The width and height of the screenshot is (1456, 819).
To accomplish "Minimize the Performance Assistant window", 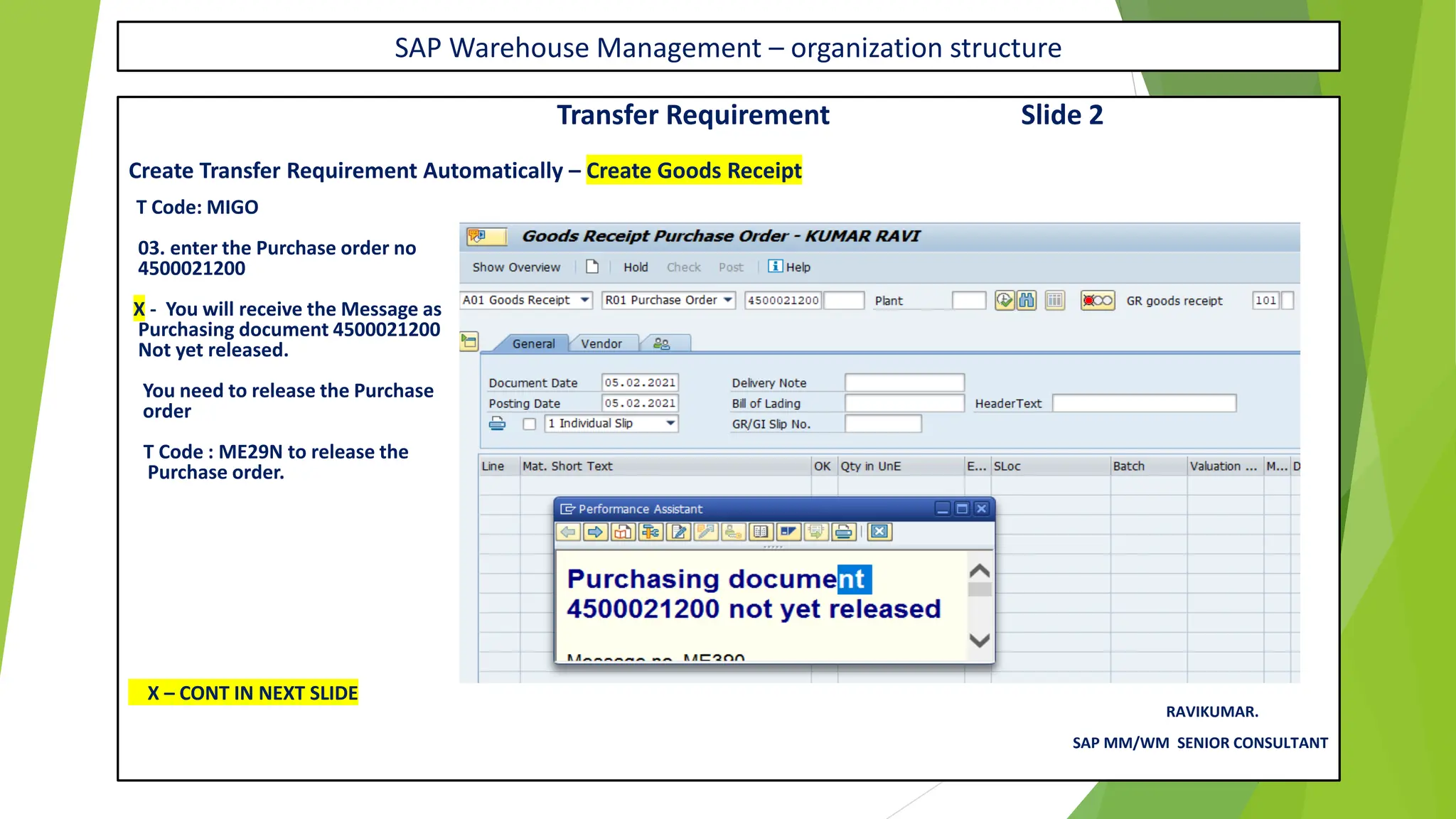I will coord(943,508).
